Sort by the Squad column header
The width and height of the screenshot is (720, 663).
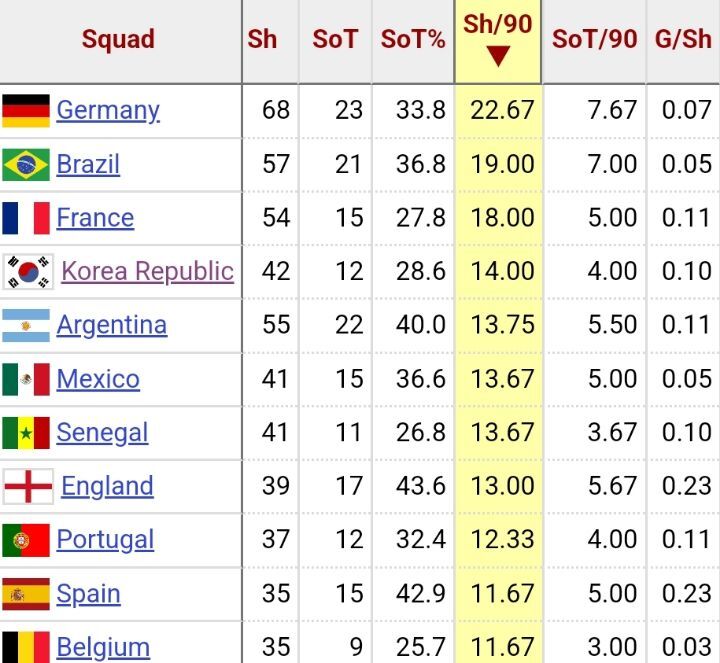pyautogui.click(x=118, y=39)
